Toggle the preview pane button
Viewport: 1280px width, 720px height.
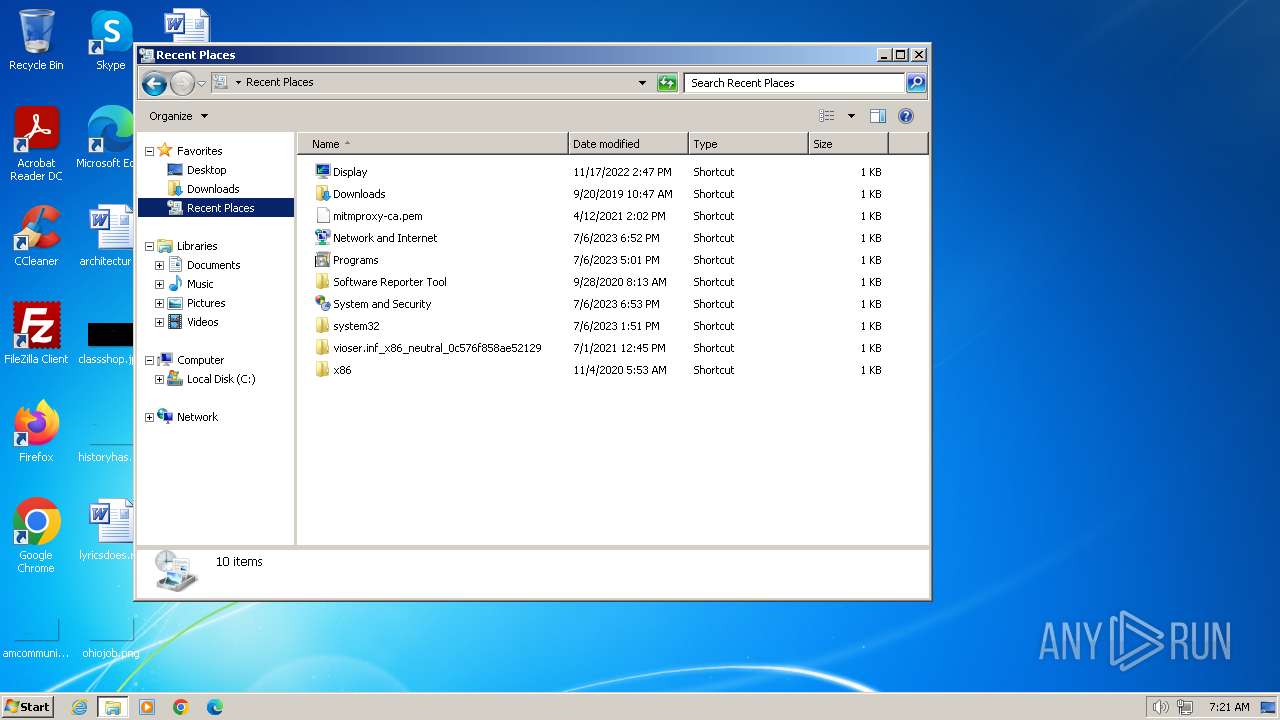click(878, 116)
